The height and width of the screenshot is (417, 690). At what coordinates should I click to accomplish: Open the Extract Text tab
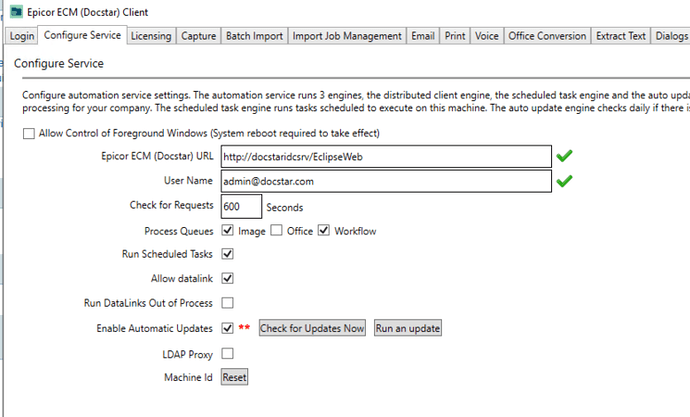(620, 36)
